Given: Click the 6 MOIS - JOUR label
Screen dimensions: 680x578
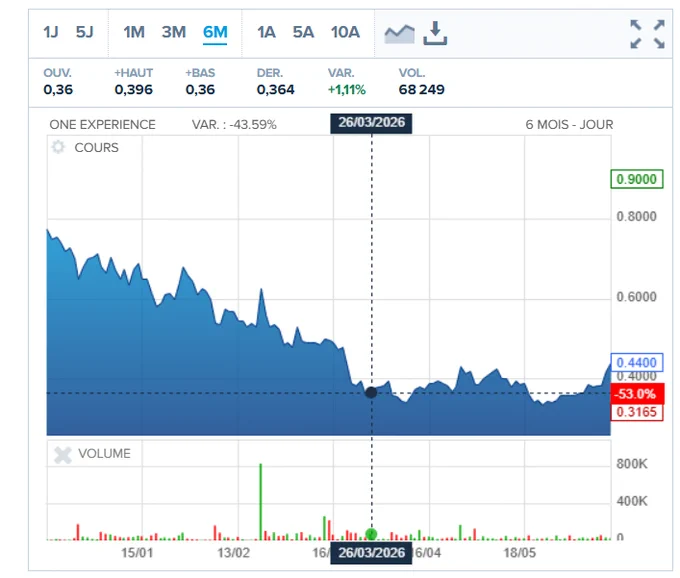Looking at the screenshot, I should tap(569, 125).
